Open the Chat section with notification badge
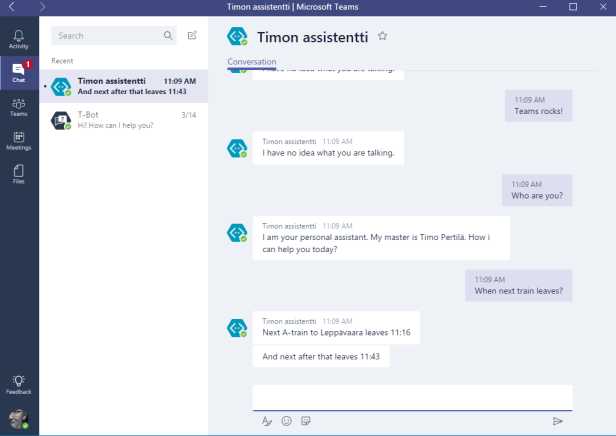616x436 pixels. (x=19, y=73)
